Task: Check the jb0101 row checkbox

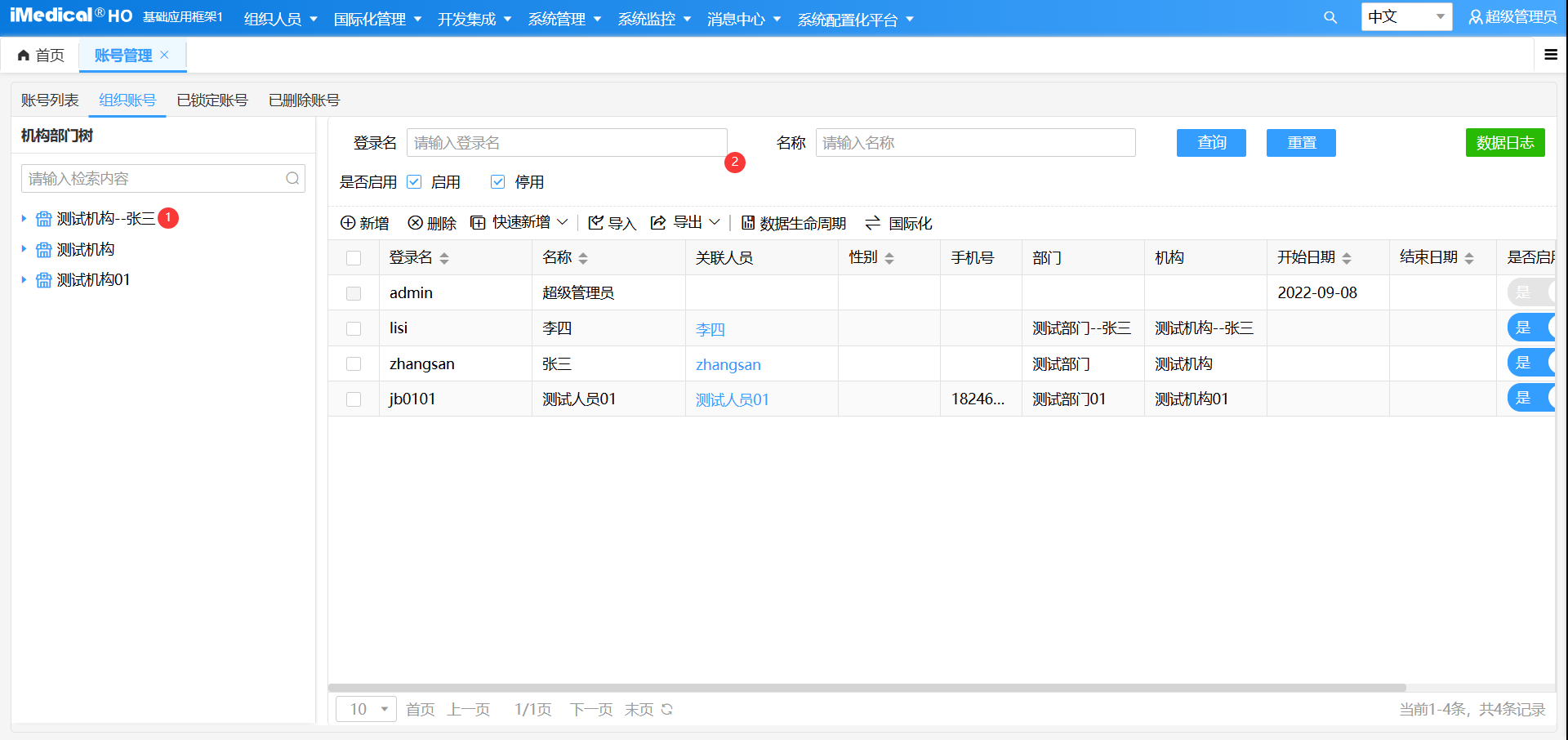Action: coord(354,399)
